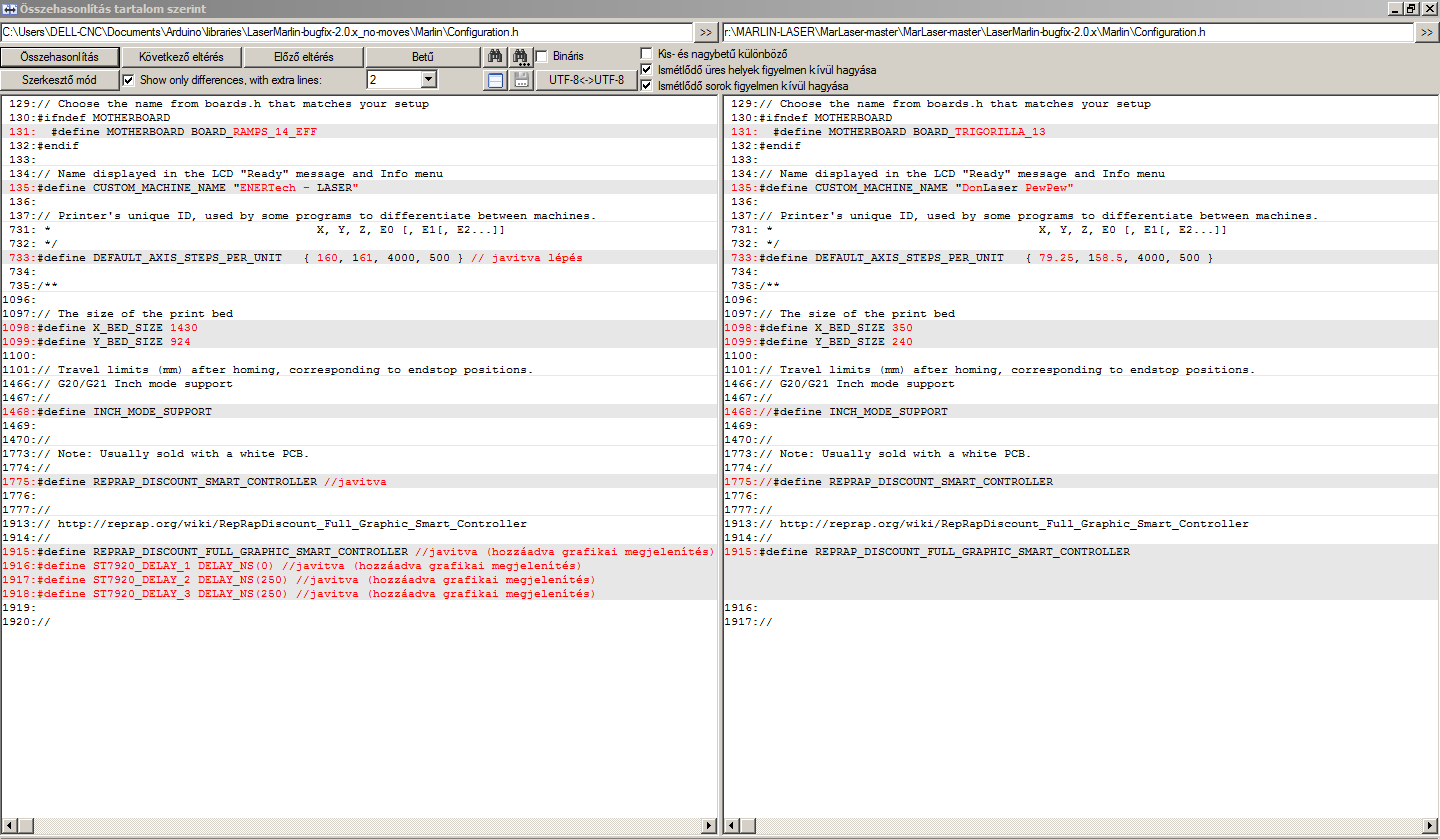The image size is (1440, 839).
Task: Click the UTF-8<->UTF-8 encoding button
Action: (587, 80)
